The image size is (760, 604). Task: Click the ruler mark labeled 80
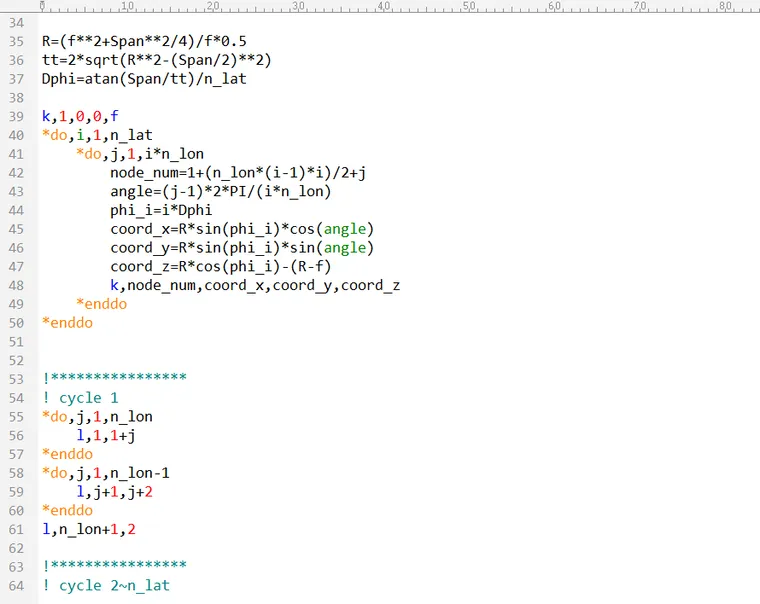[725, 6]
